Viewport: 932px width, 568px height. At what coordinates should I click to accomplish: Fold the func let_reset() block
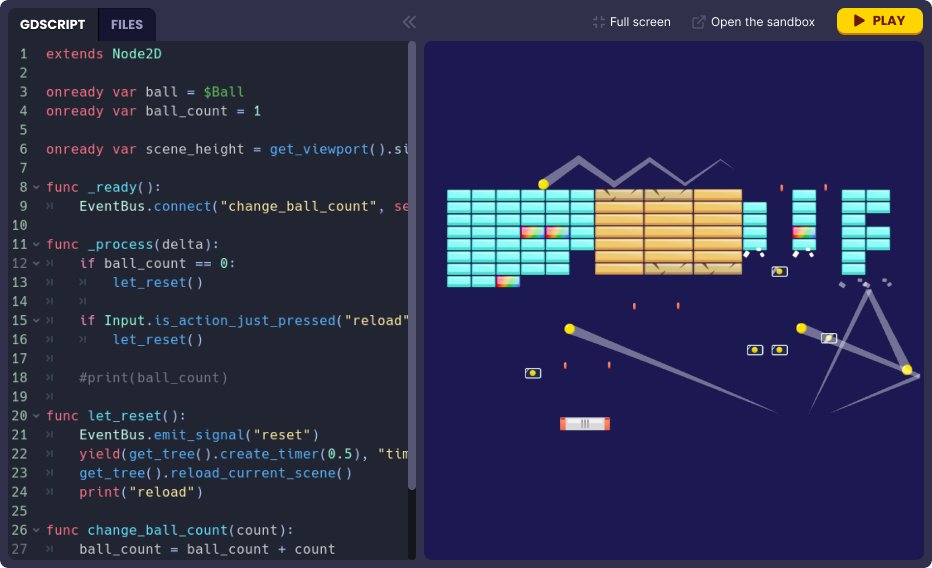pos(36,416)
